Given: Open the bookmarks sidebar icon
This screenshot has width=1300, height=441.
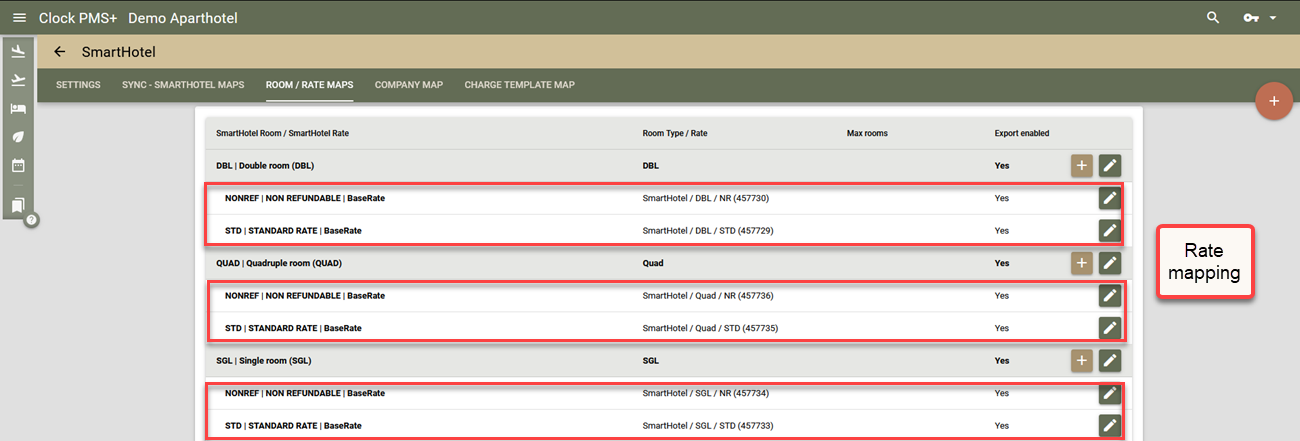Looking at the screenshot, I should pyautogui.click(x=18, y=205).
